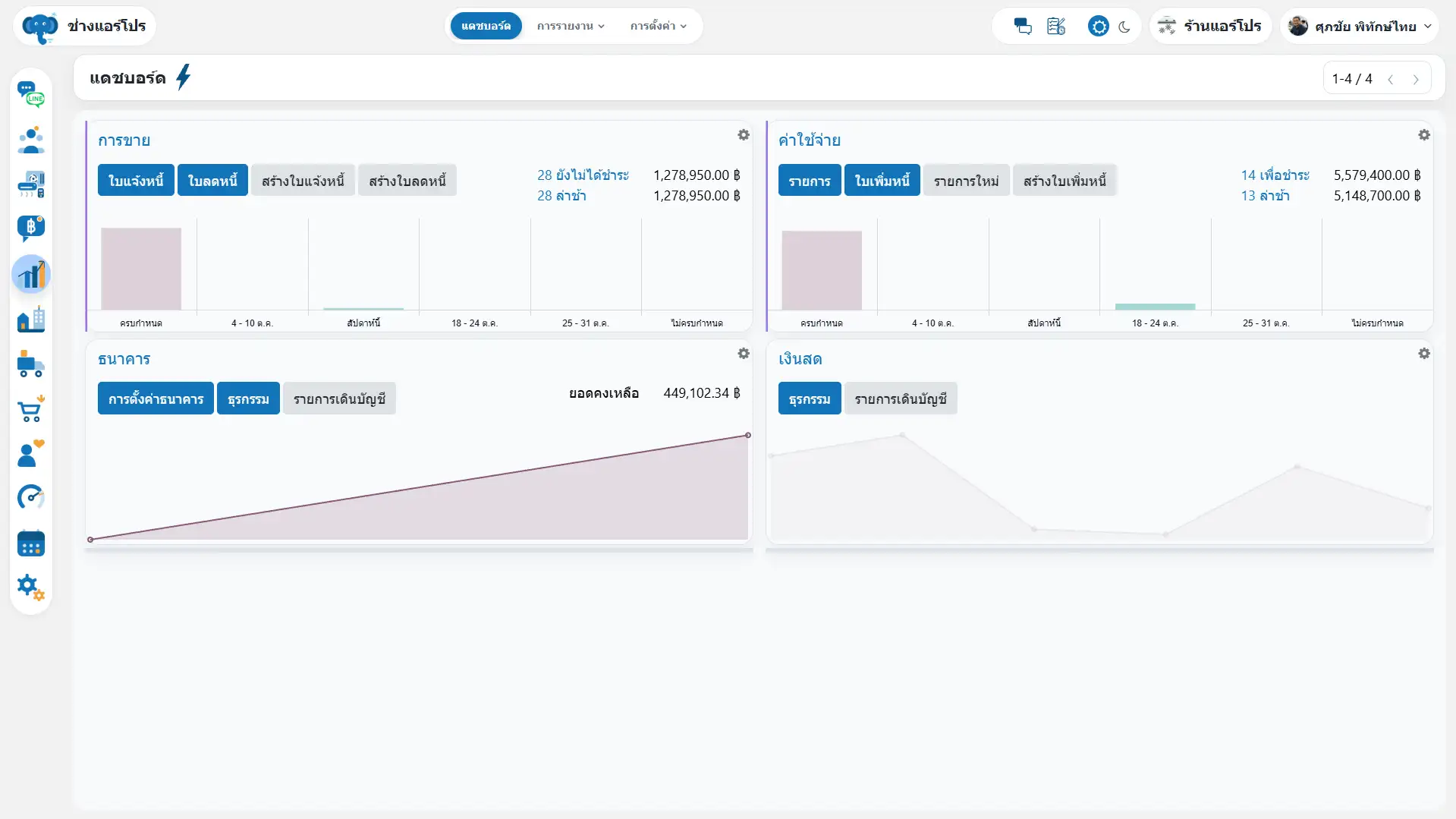1456x819 pixels.
Task: Open the employee heart sidebar icon
Action: [31, 453]
